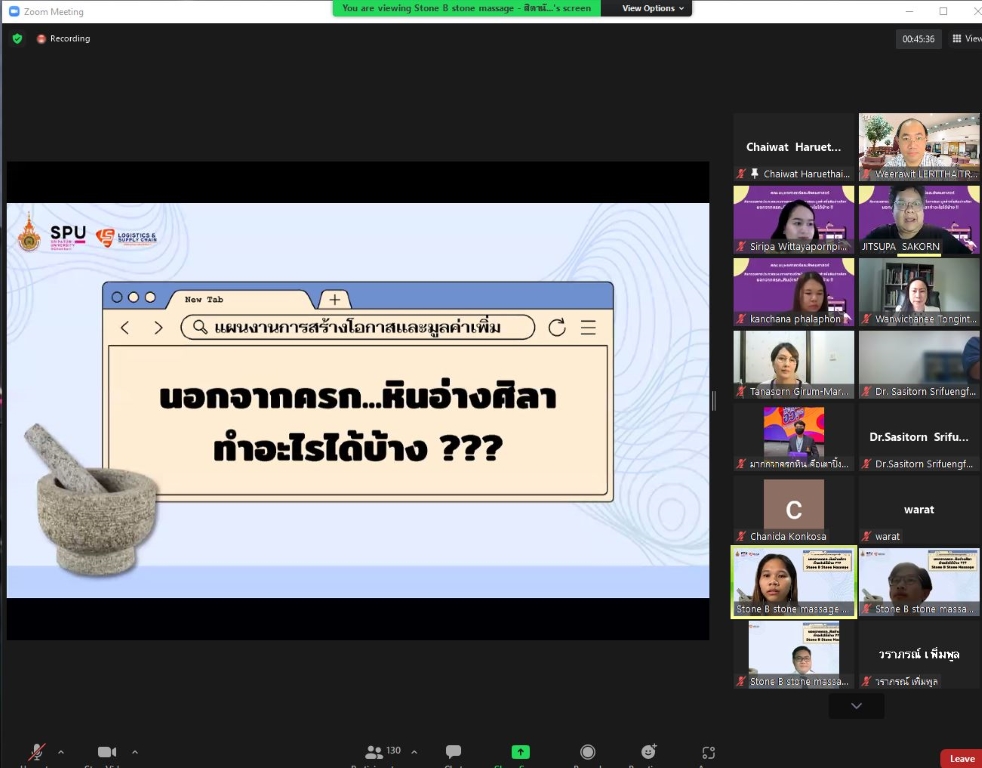The width and height of the screenshot is (982, 768).
Task: Click the green screen-sharing notification banner
Action: click(x=467, y=8)
